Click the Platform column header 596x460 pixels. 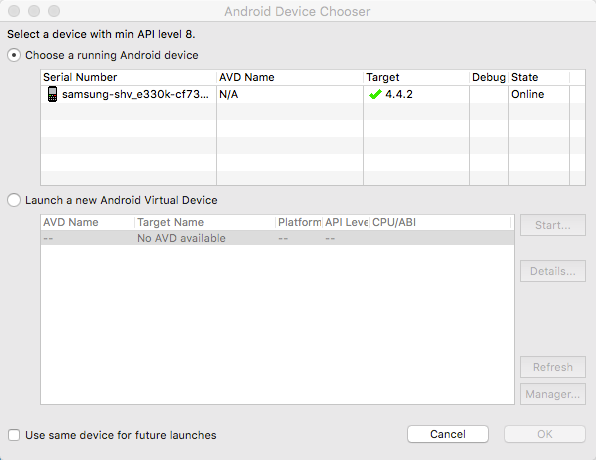(x=299, y=222)
